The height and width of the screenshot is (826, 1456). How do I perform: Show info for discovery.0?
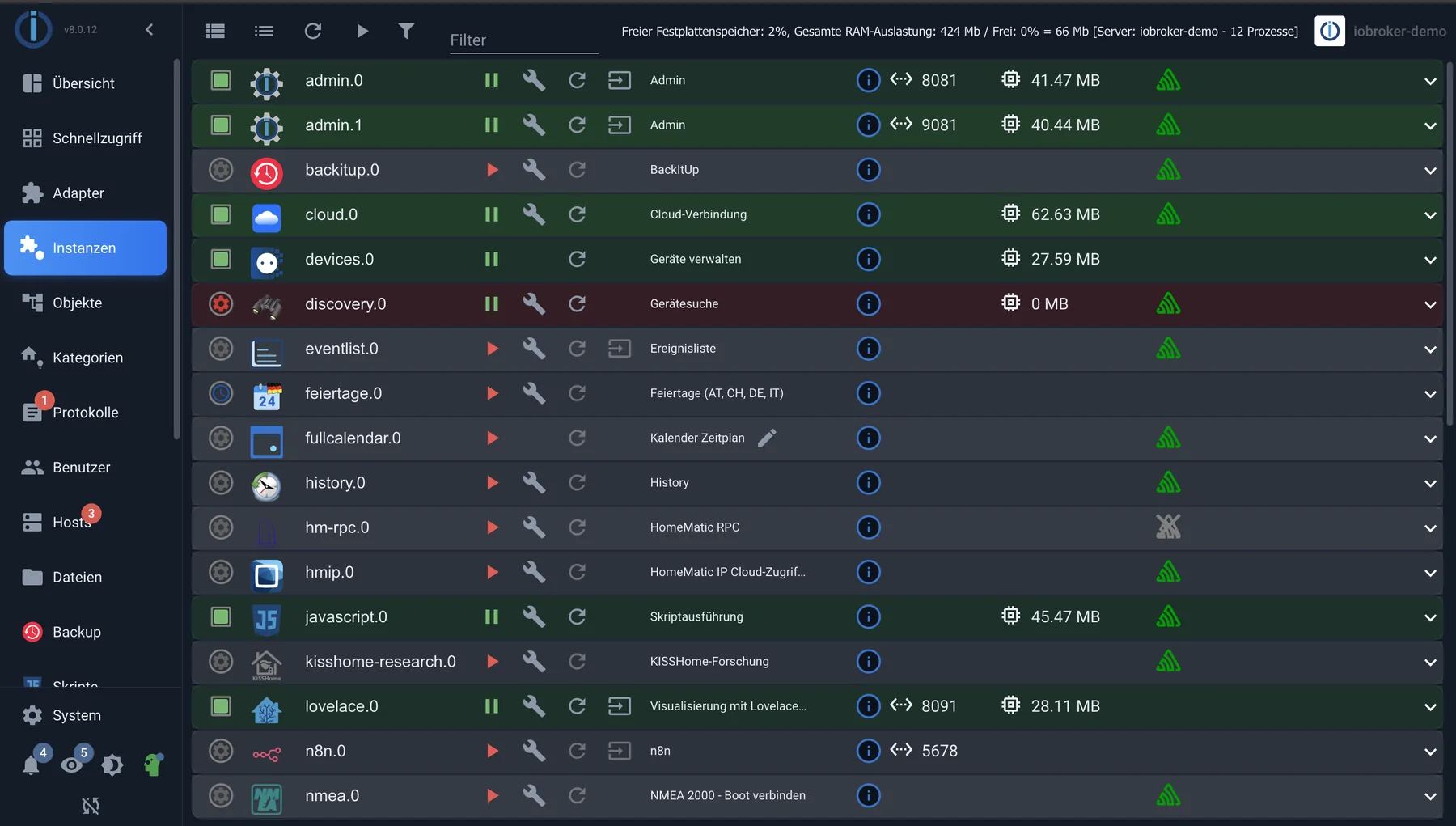(868, 304)
